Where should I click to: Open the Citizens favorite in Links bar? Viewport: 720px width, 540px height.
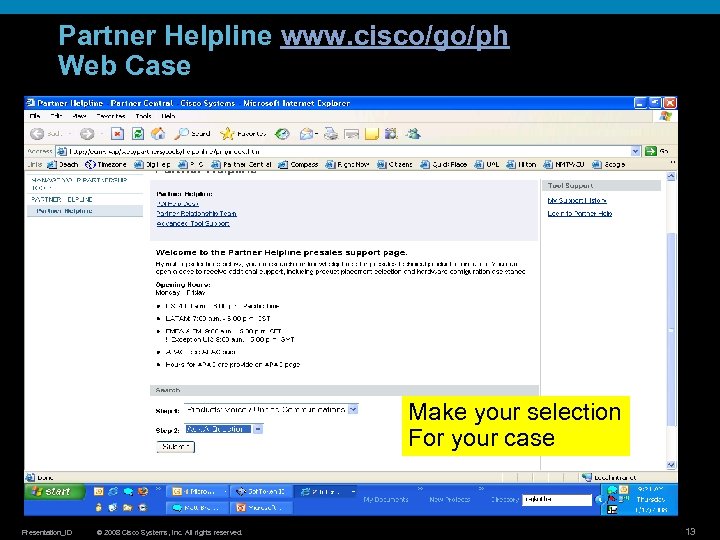pos(395,164)
